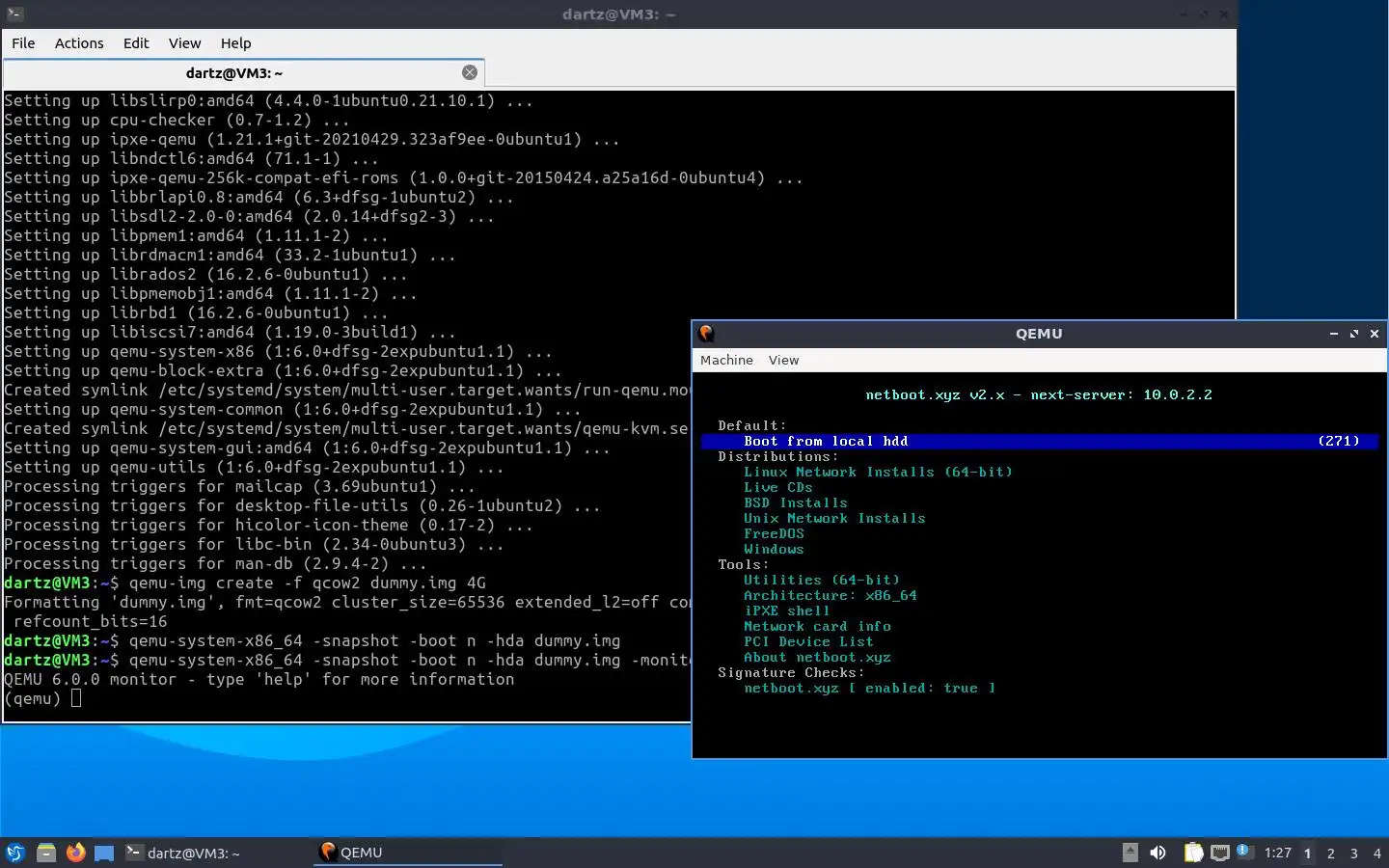1389x868 pixels.
Task: Switch to virtual desktop 4
Action: (1377, 854)
